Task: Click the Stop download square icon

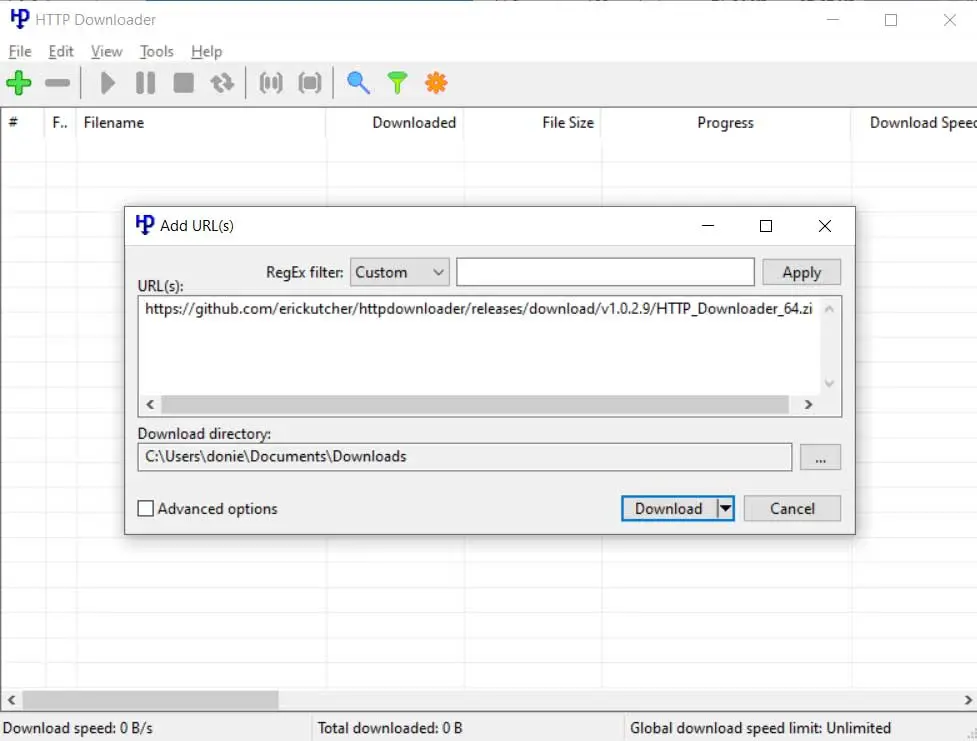Action: (x=183, y=83)
